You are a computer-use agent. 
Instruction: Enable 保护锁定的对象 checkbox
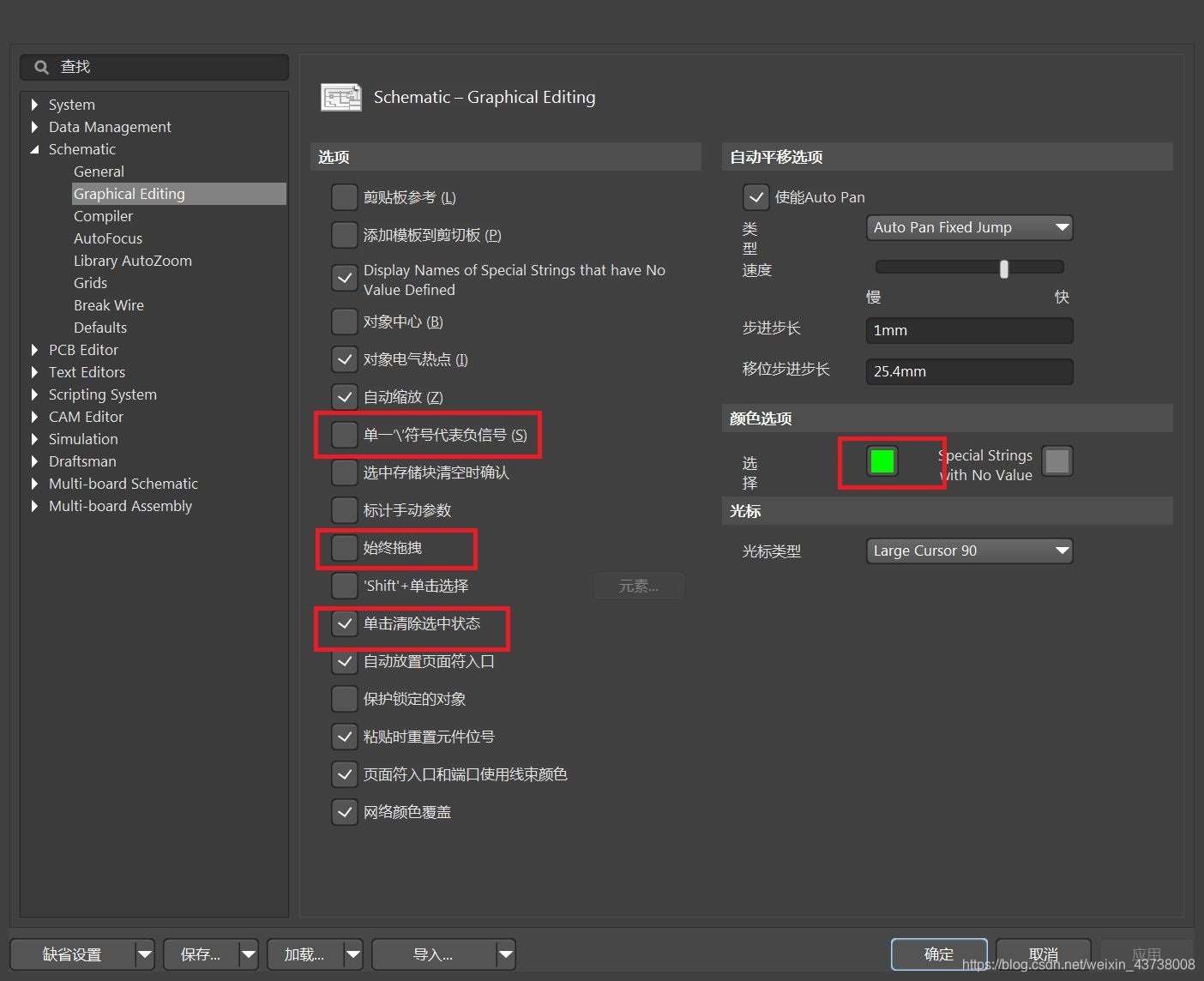(x=344, y=699)
